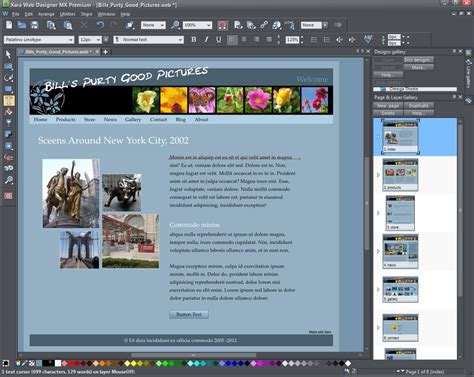Screen dimensions: 474x377
Task: Open the Arrange menu
Action: click(x=46, y=14)
